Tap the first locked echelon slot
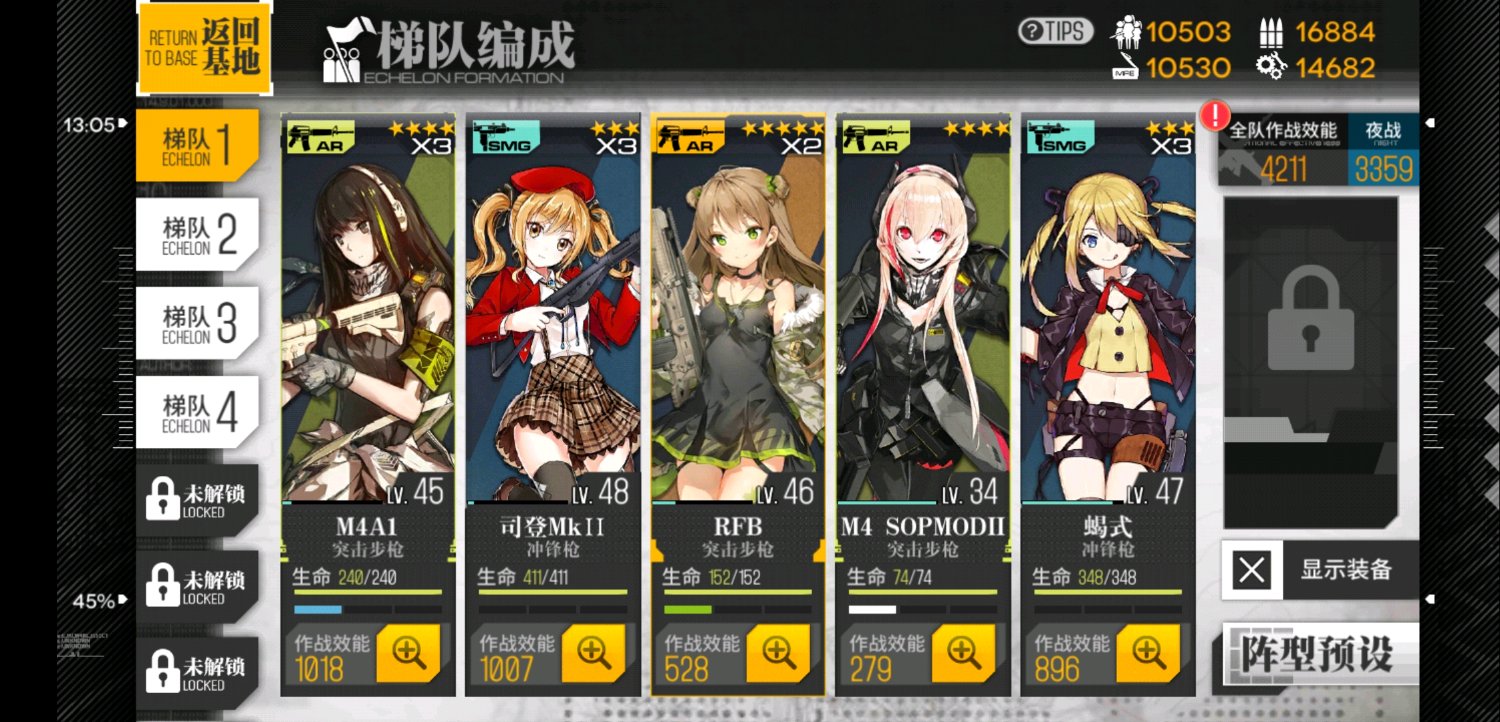 [x=197, y=500]
